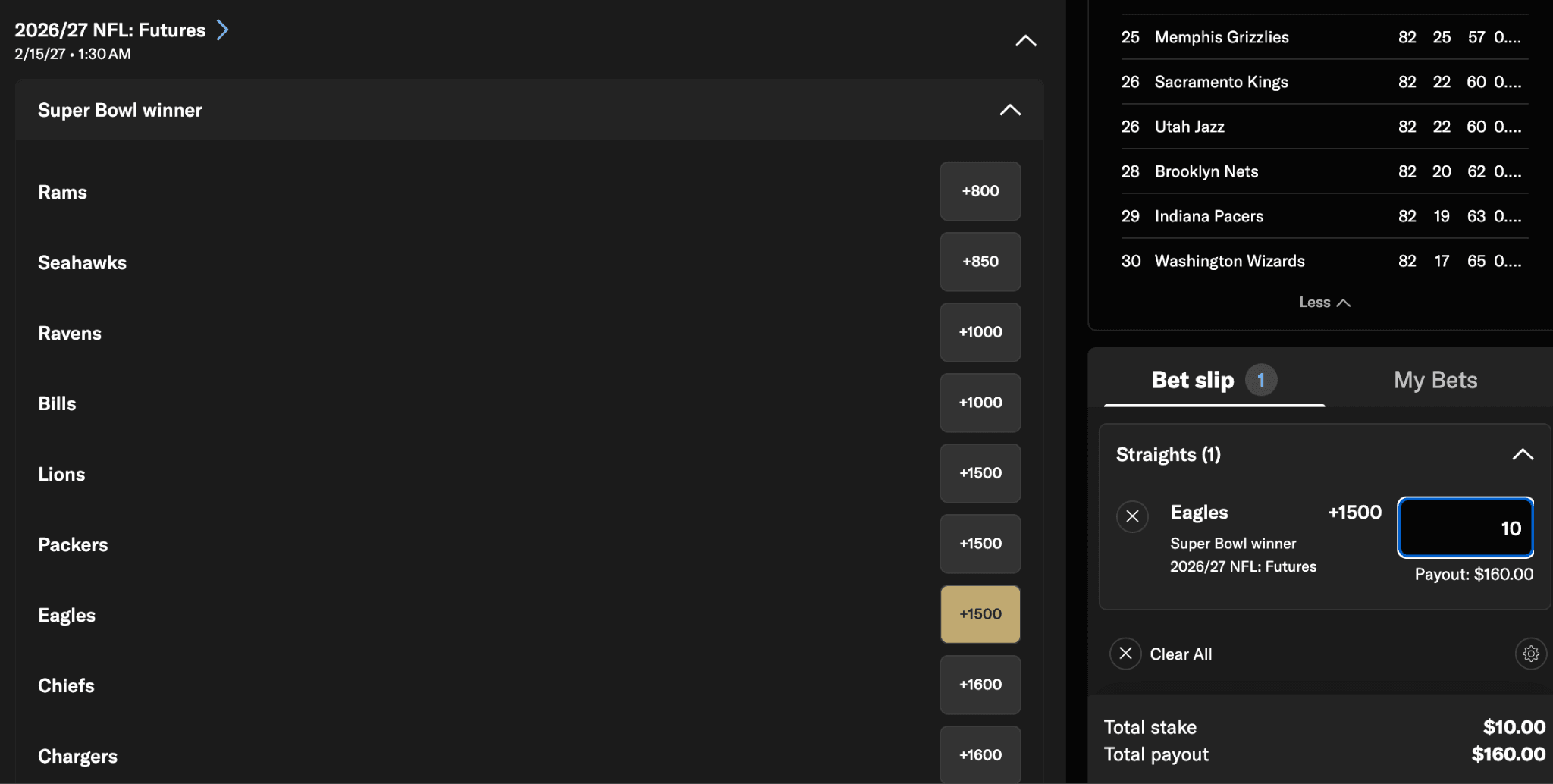Viewport: 1553px width, 784px height.
Task: Click the Utah Jazz standings row
Action: pos(1324,127)
